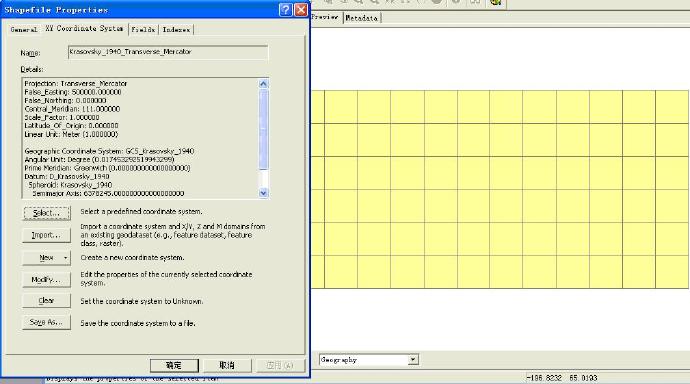The image size is (690, 384).
Task: Confirm with the 确定 button
Action: [174, 365]
